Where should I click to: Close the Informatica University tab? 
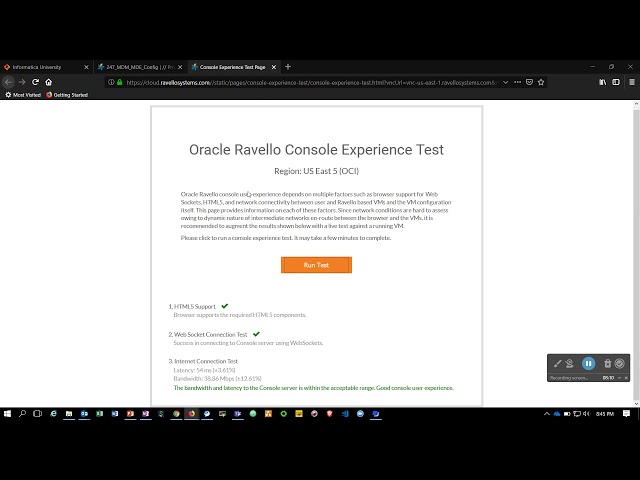click(86, 67)
